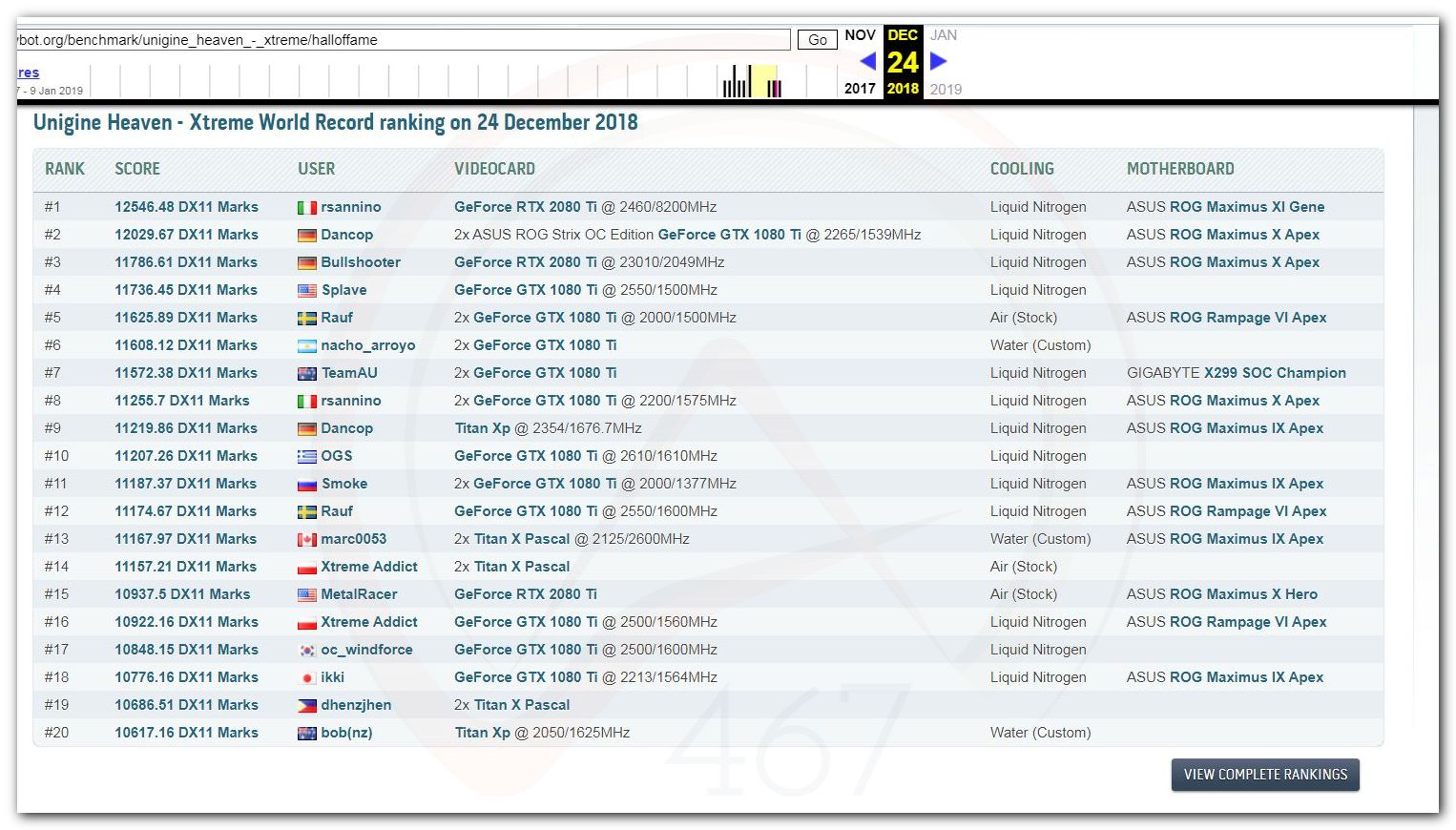The height and width of the screenshot is (830, 1456).
Task: Click the Unigine Heaven - Xtreme World Record heading
Action: click(x=336, y=123)
